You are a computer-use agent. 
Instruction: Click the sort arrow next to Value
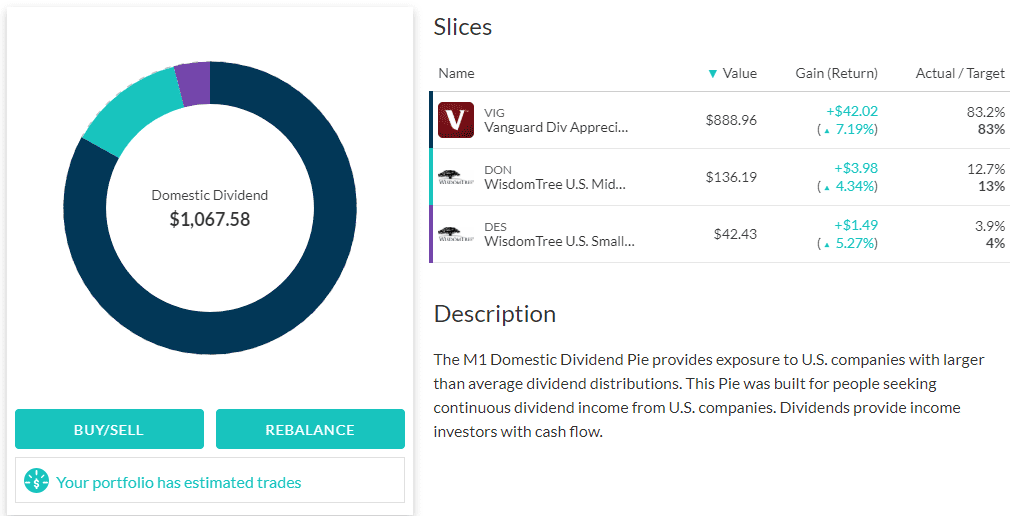(x=713, y=74)
